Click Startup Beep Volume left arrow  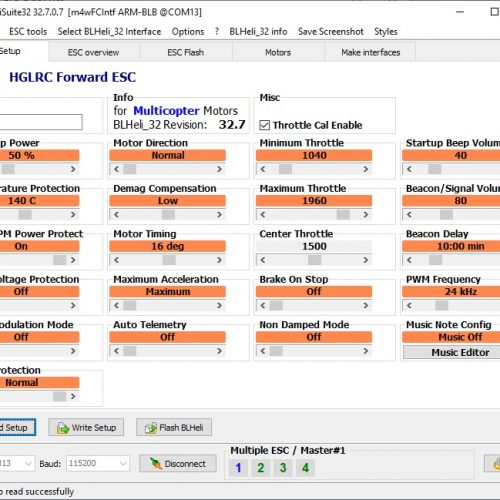point(409,169)
